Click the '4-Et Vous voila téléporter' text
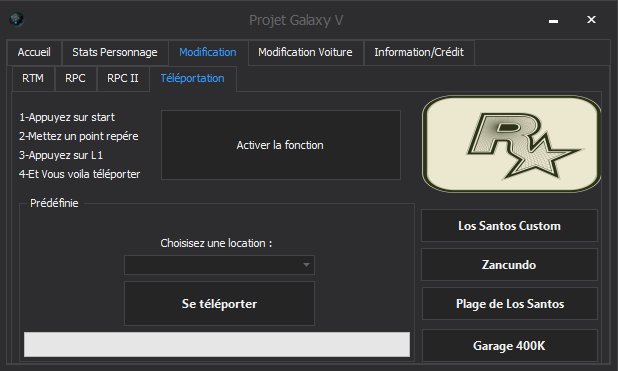The width and height of the screenshot is (618, 371). coord(80,174)
